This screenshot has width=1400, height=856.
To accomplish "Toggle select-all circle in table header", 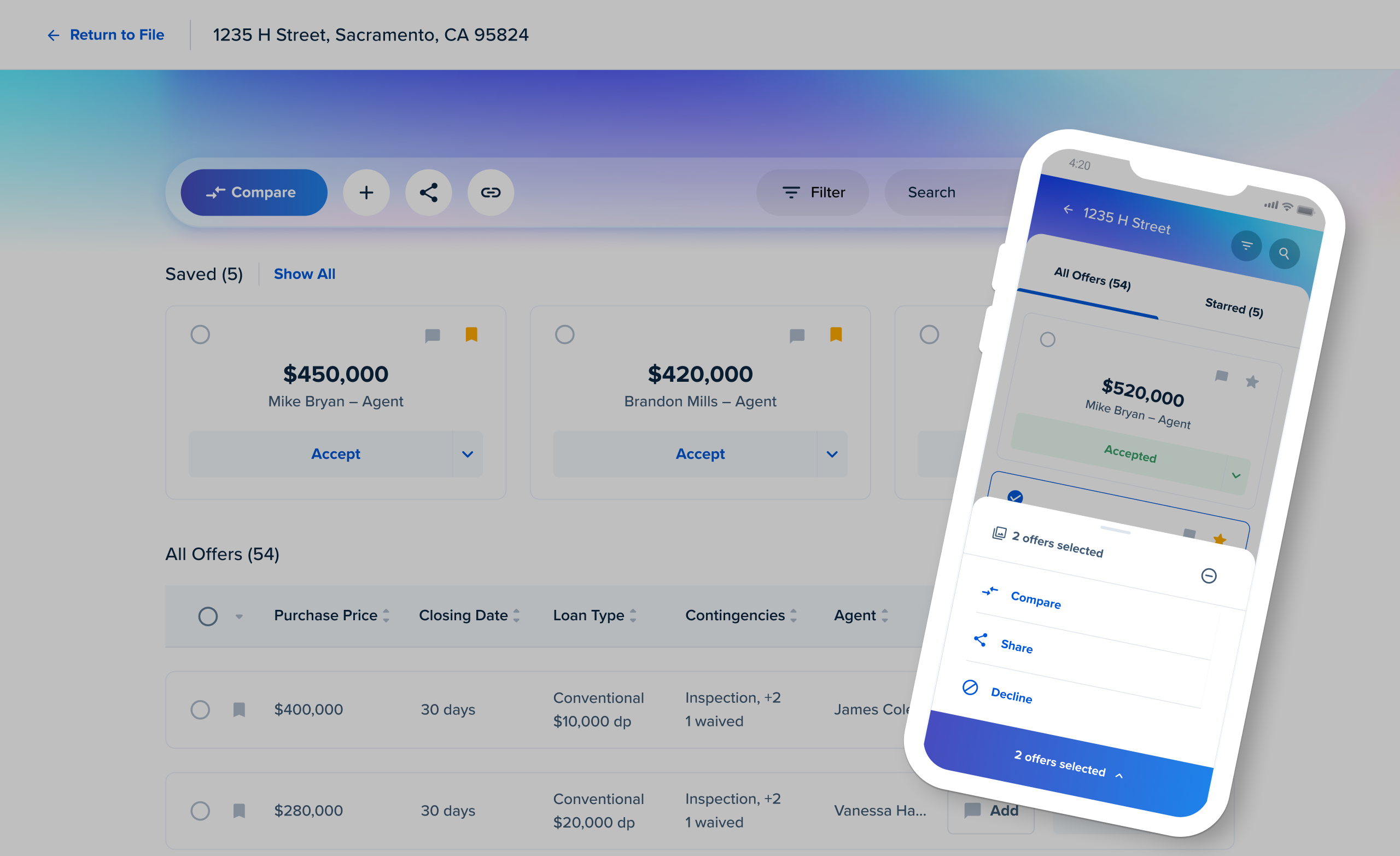I will pos(208,616).
